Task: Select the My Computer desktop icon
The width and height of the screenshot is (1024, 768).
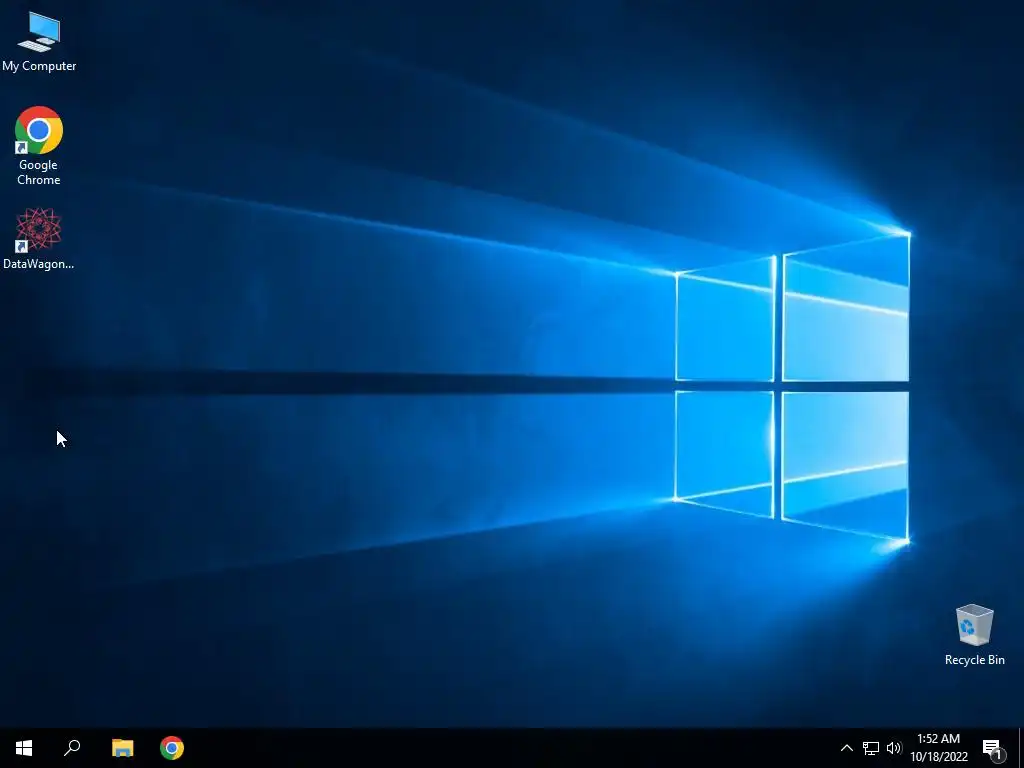Action: click(x=39, y=41)
